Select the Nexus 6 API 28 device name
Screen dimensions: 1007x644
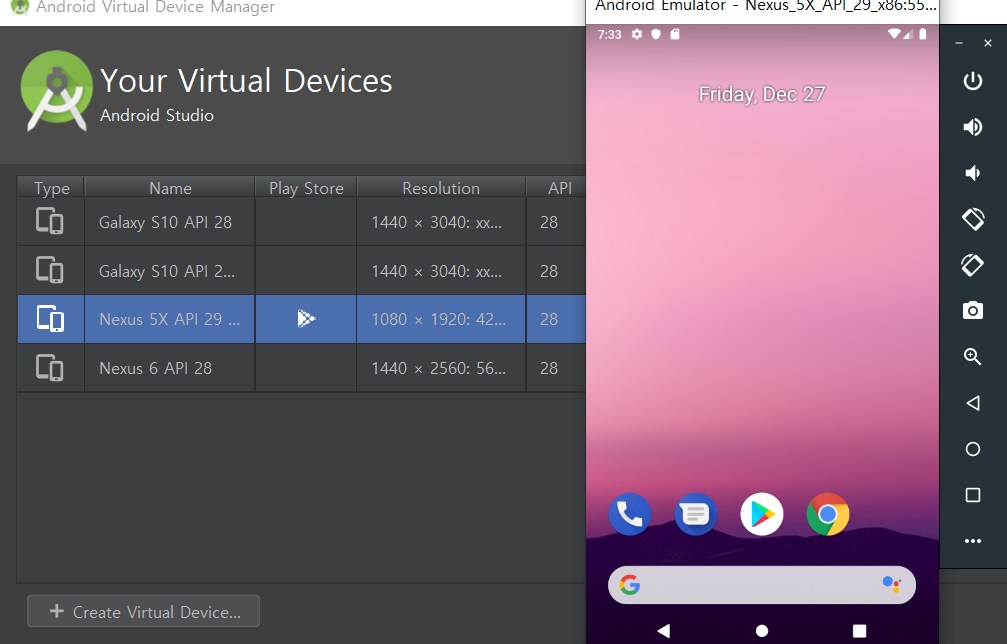tap(155, 368)
